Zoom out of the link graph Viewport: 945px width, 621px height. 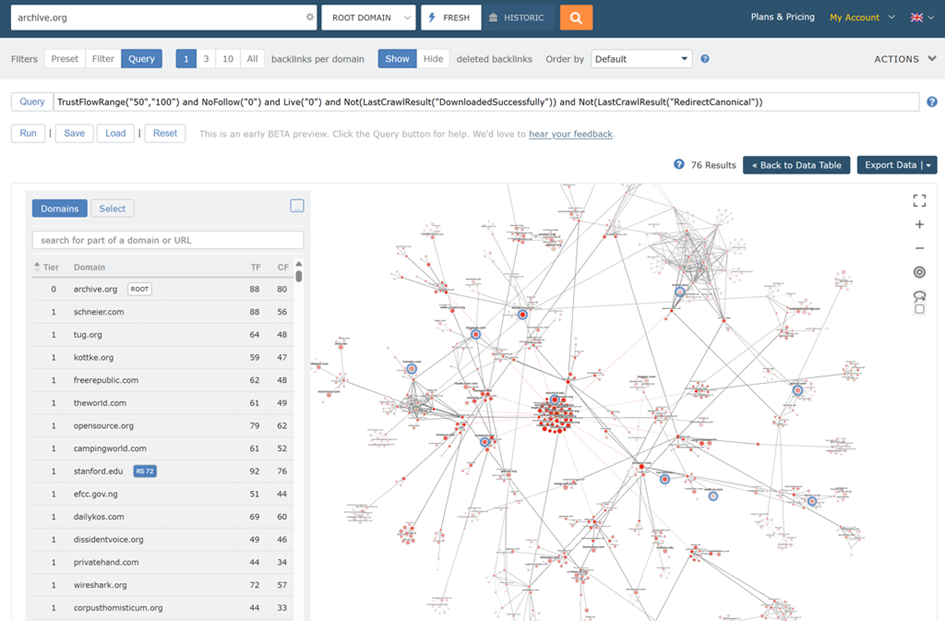click(919, 248)
